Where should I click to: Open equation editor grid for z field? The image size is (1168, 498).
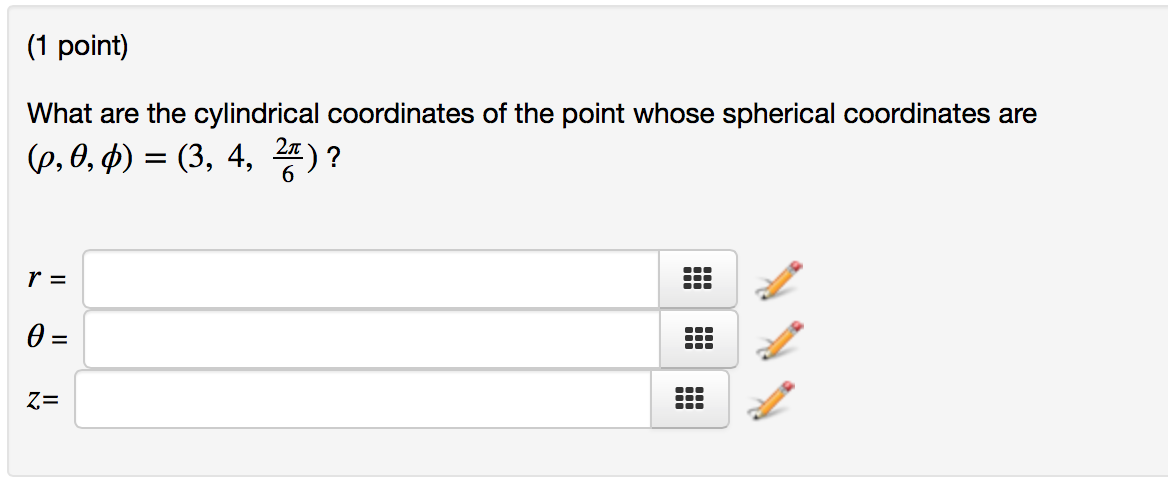tap(690, 400)
